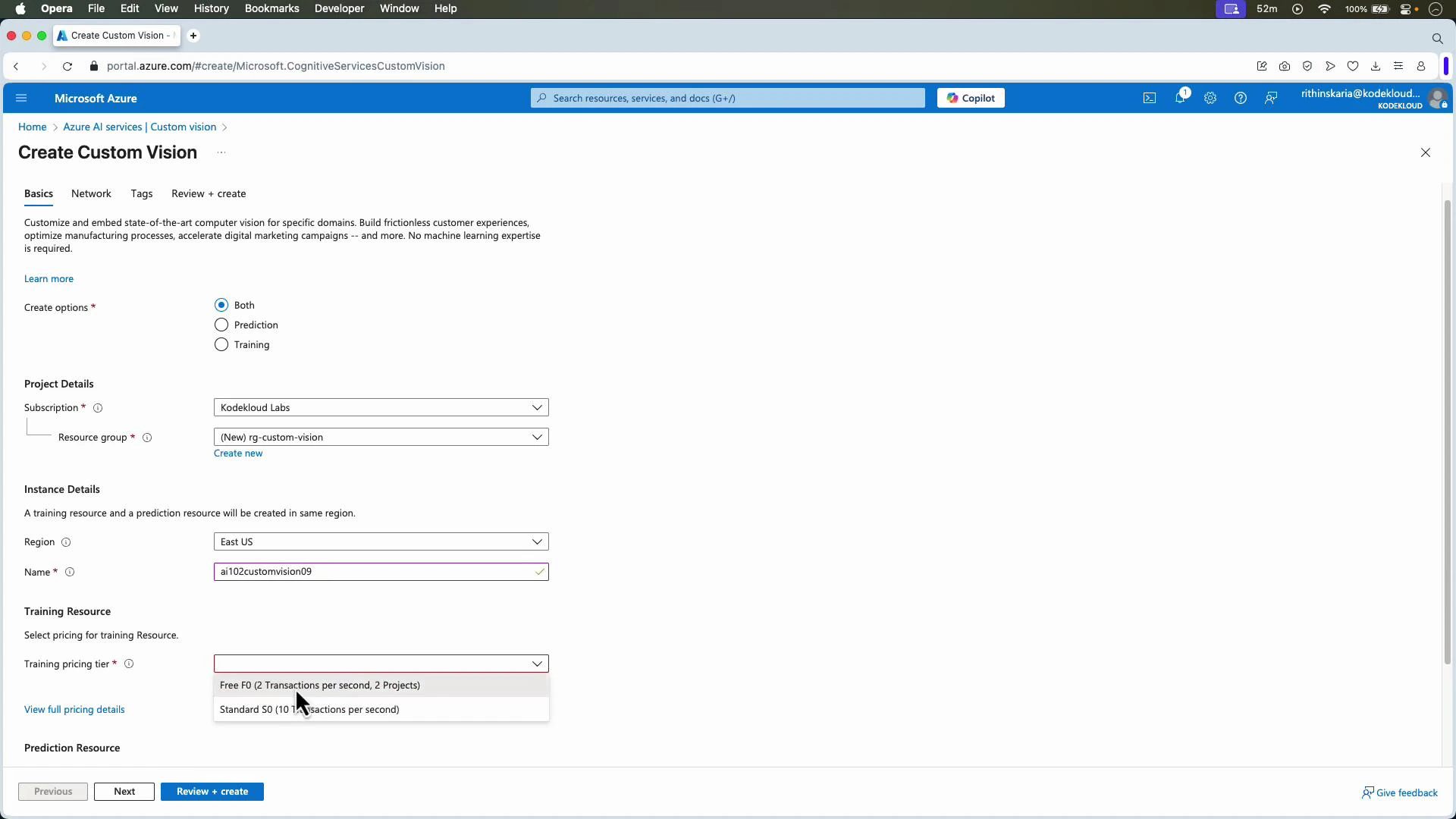Screen dimensions: 1456x819
Task: Expand the Region dropdown
Action: click(x=381, y=542)
